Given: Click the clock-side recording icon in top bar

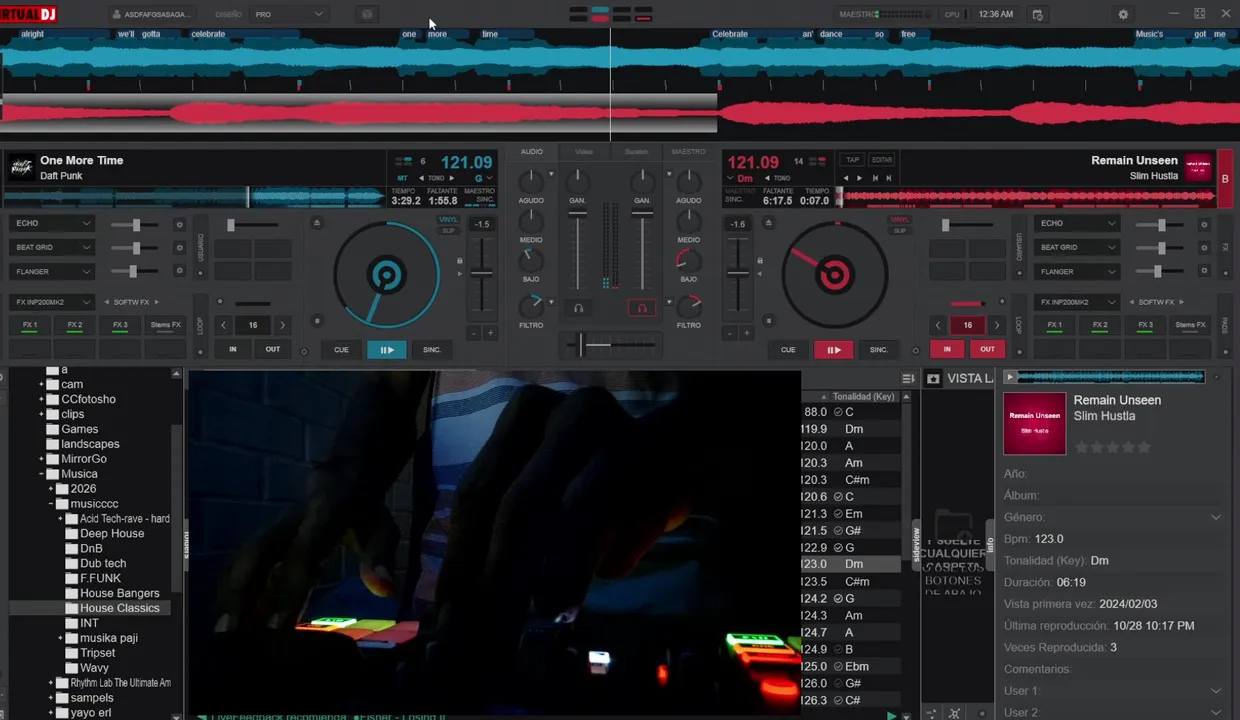Looking at the screenshot, I should tap(1037, 15).
